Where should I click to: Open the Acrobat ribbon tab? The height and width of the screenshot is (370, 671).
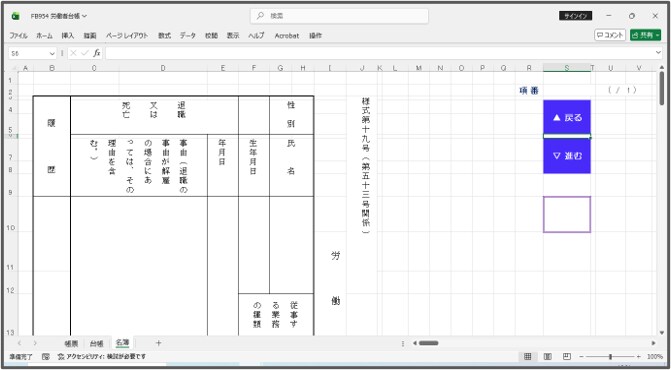[287, 36]
